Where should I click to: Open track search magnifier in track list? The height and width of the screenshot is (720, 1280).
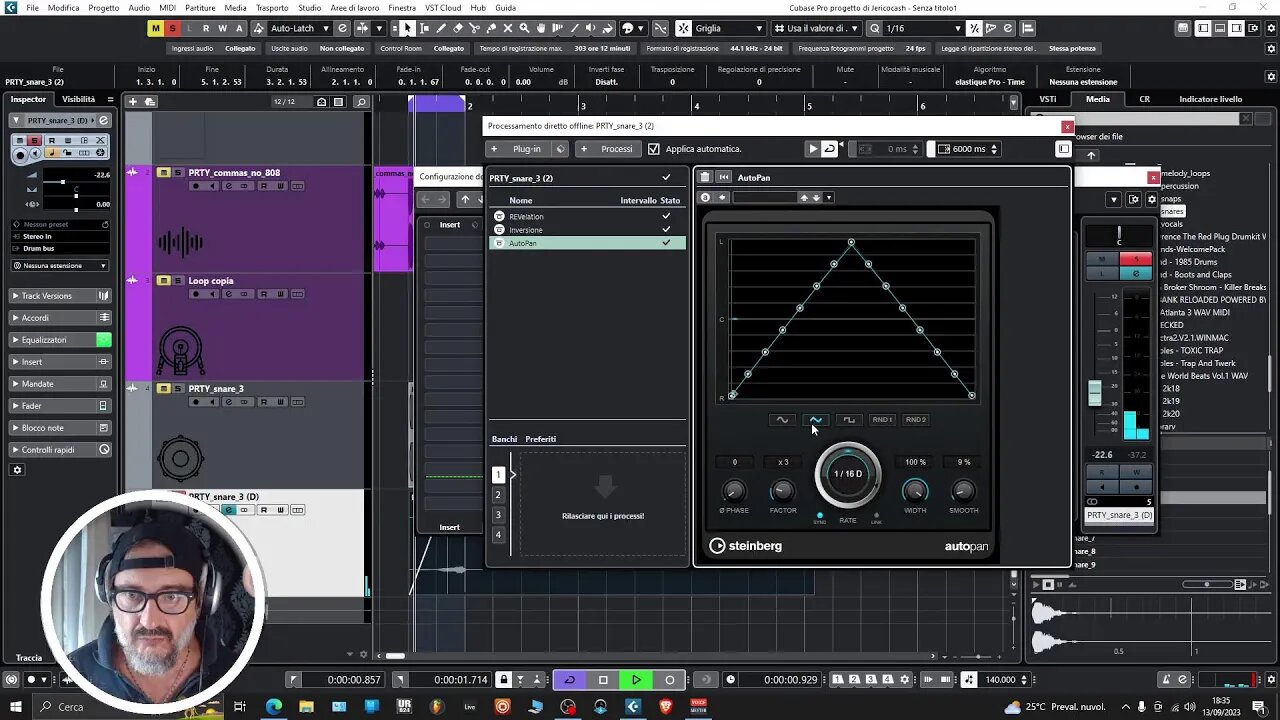(361, 101)
